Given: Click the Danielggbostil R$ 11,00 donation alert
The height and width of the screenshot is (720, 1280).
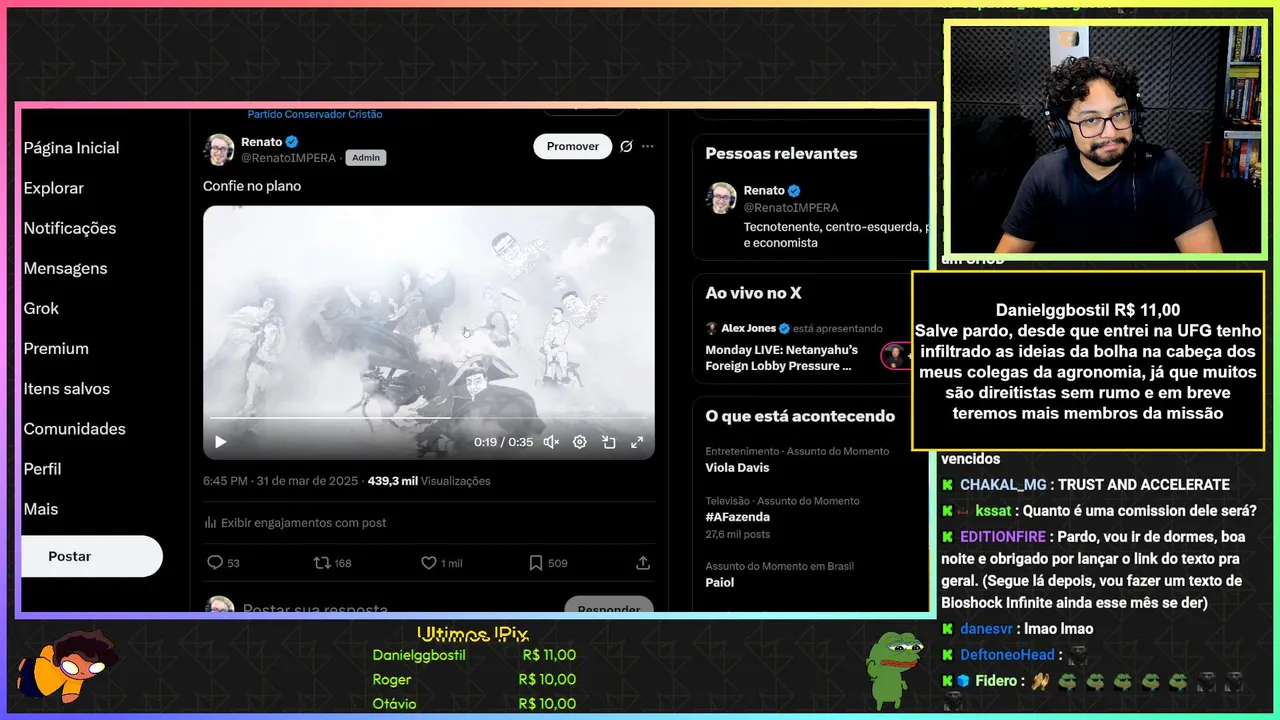Looking at the screenshot, I should pyautogui.click(x=1088, y=361).
